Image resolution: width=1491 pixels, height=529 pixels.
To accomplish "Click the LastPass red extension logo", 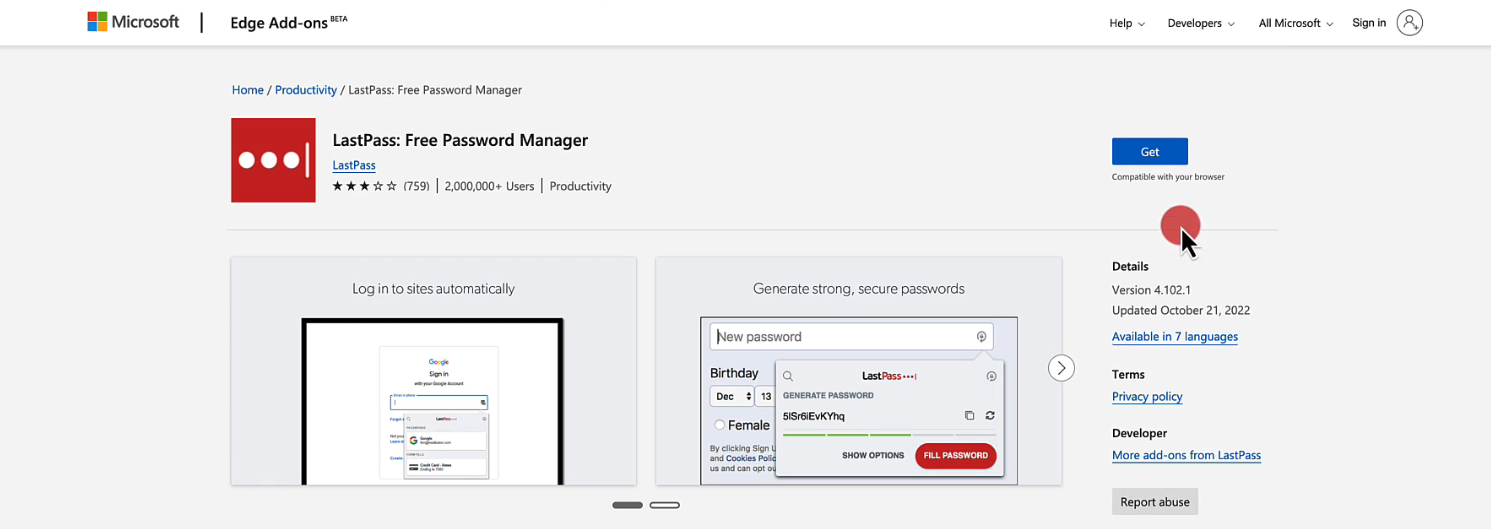I will pyautogui.click(x=273, y=160).
